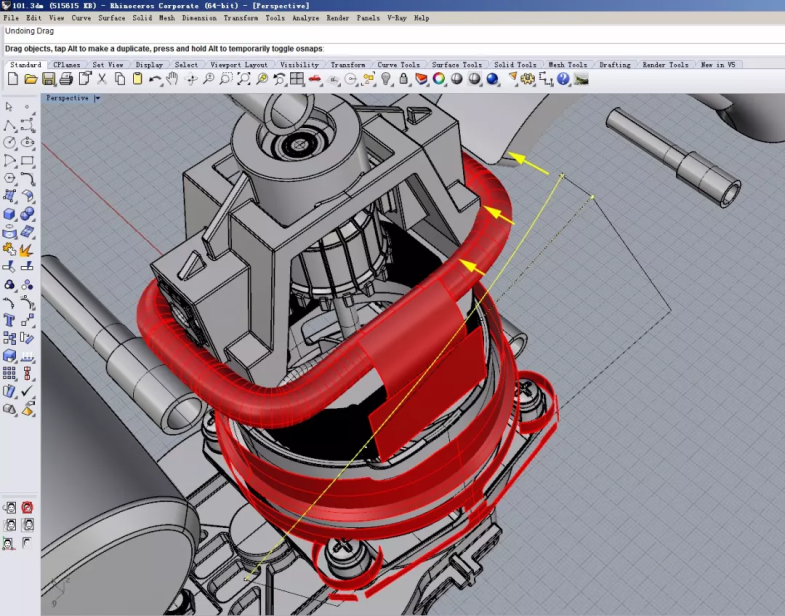The width and height of the screenshot is (785, 616).
Task: Click the color wheel icon
Action: 438,79
